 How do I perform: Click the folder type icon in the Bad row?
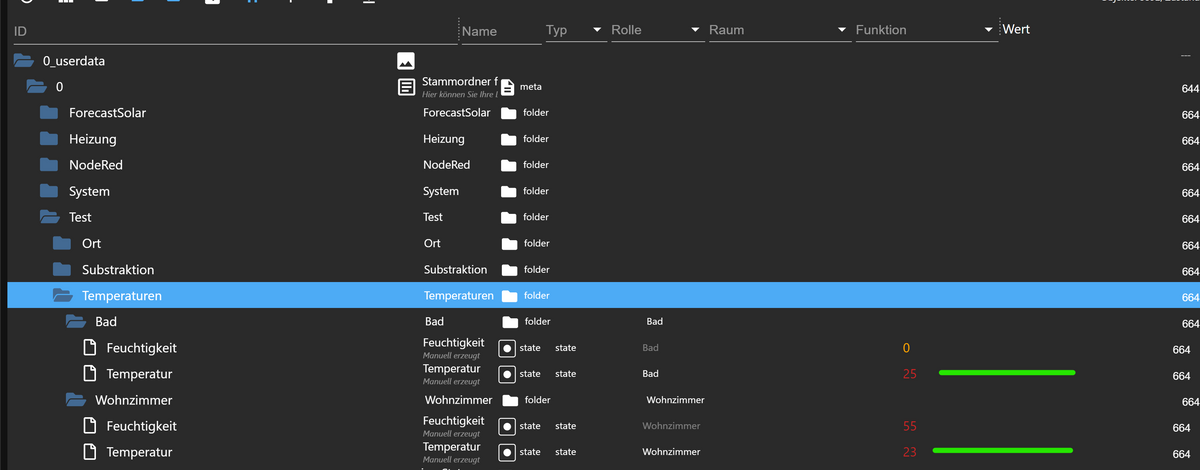(510, 322)
